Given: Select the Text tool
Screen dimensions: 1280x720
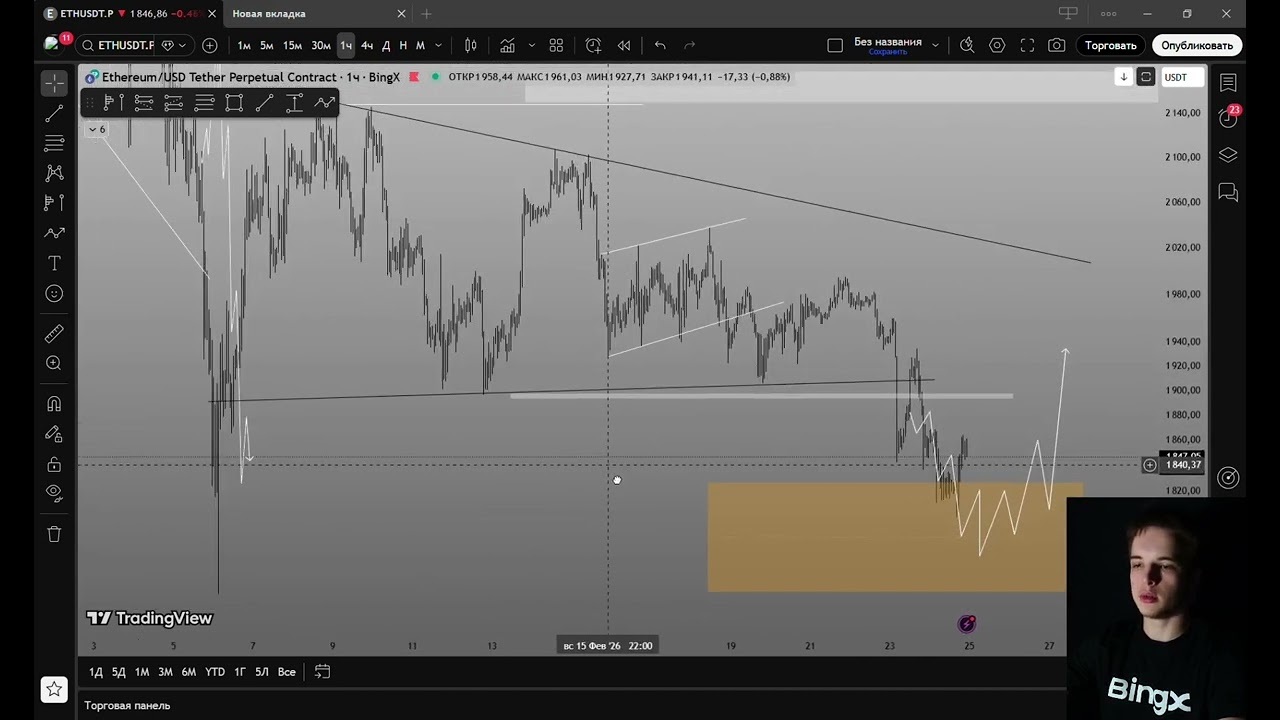Looking at the screenshot, I should click(x=54, y=263).
